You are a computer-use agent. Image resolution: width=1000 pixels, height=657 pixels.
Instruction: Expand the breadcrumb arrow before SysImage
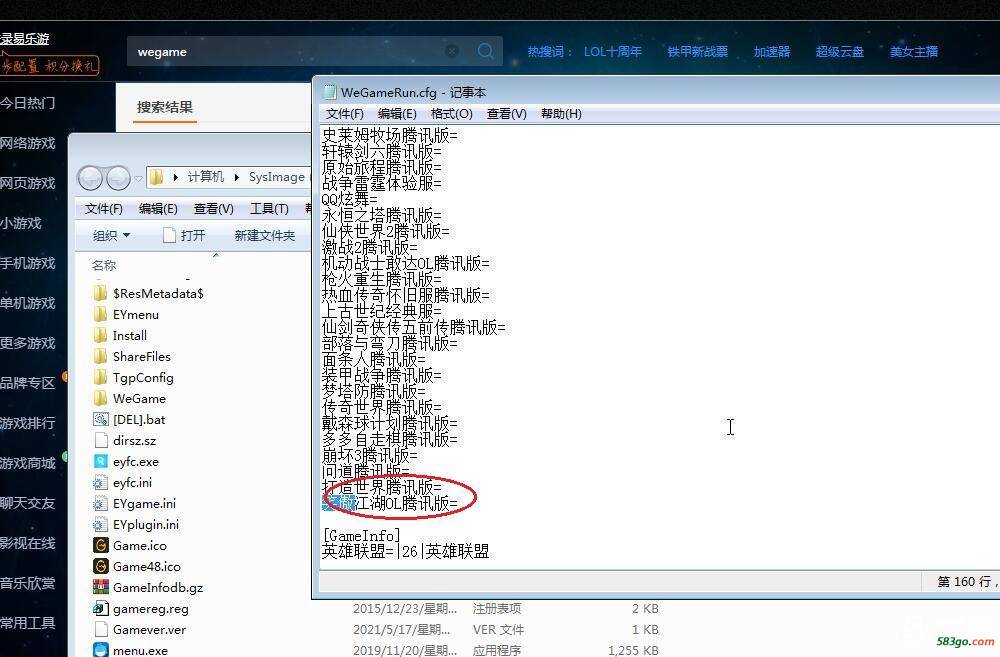tap(237, 177)
